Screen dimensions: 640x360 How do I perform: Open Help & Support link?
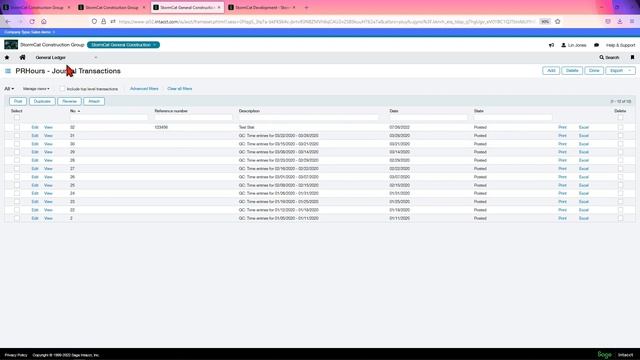(620, 45)
